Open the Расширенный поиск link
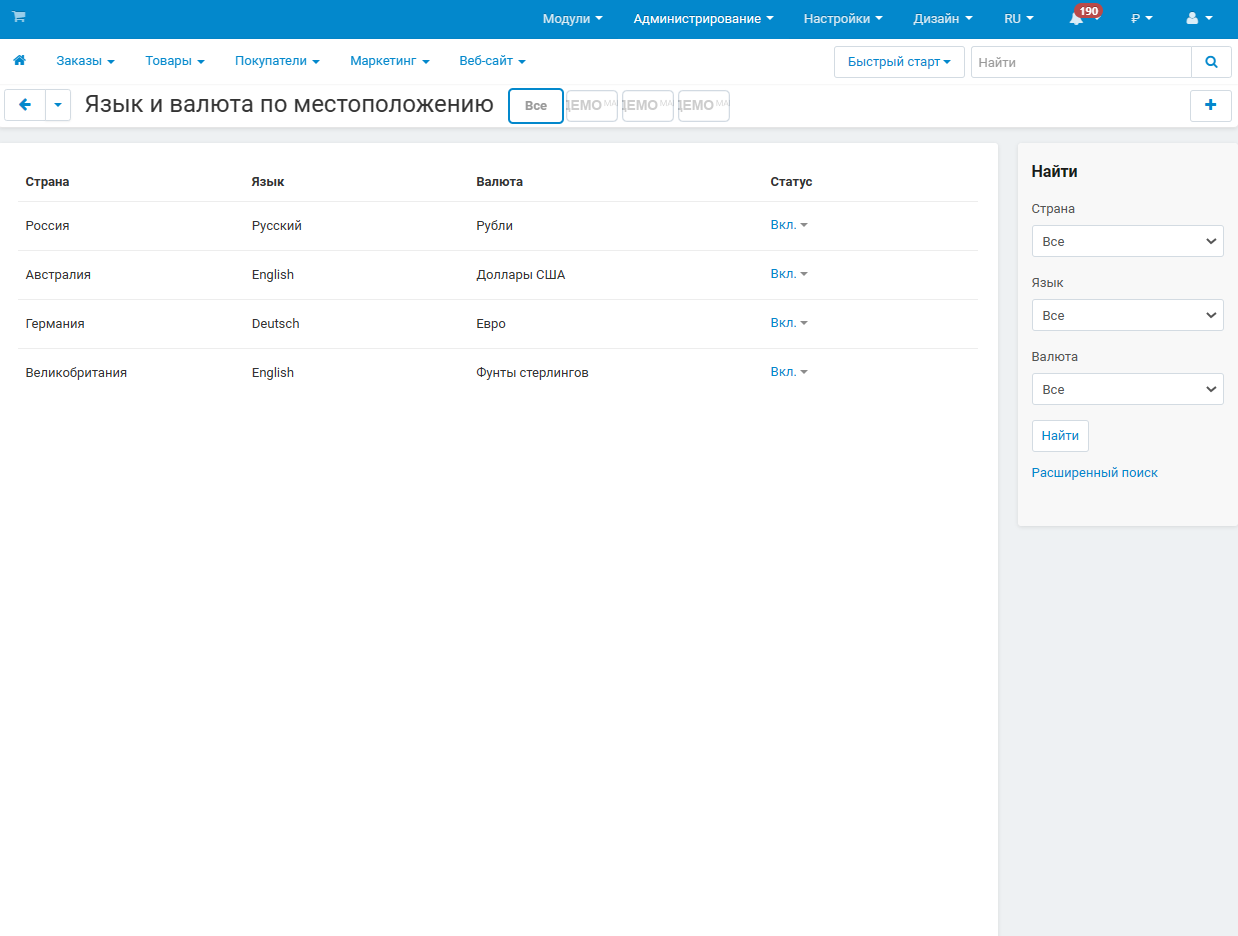Viewport: 1238px width, 936px height. pyautogui.click(x=1094, y=473)
